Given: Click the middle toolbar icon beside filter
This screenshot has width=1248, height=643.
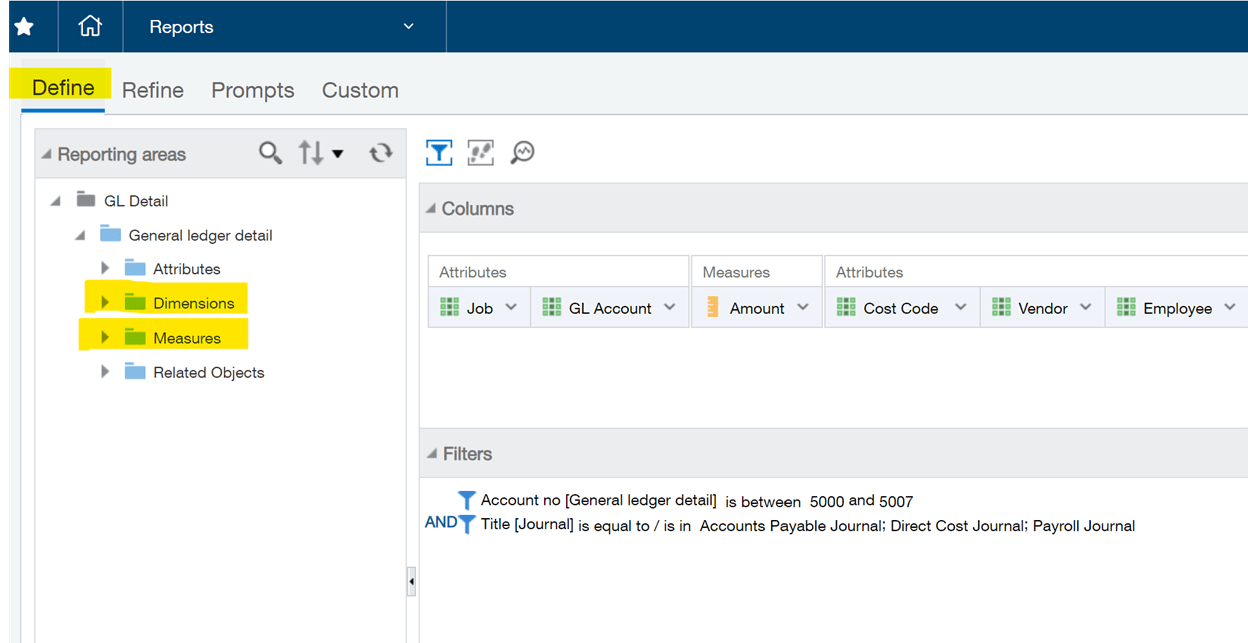Looking at the screenshot, I should 481,152.
